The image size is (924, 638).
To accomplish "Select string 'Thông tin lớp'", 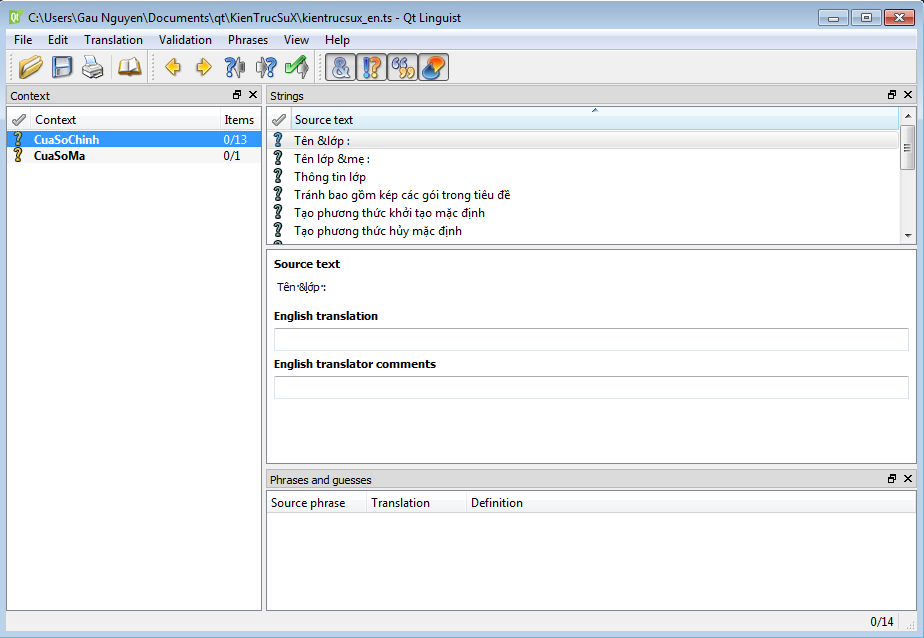I will tap(583, 177).
